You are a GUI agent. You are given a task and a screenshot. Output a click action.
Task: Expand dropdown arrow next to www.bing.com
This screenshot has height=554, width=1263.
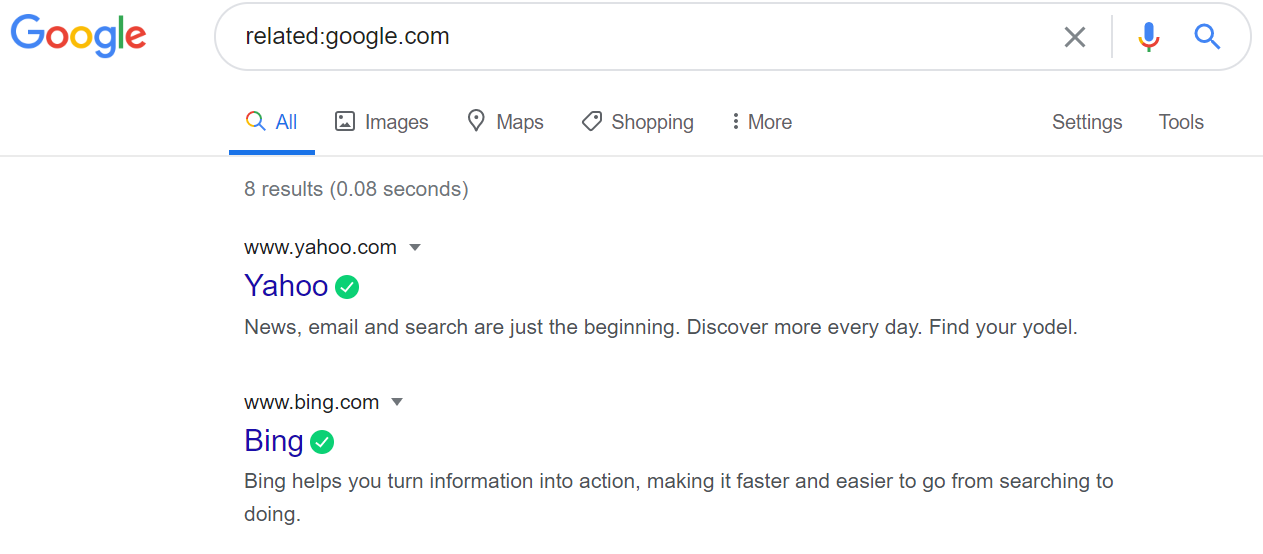pyautogui.click(x=397, y=403)
